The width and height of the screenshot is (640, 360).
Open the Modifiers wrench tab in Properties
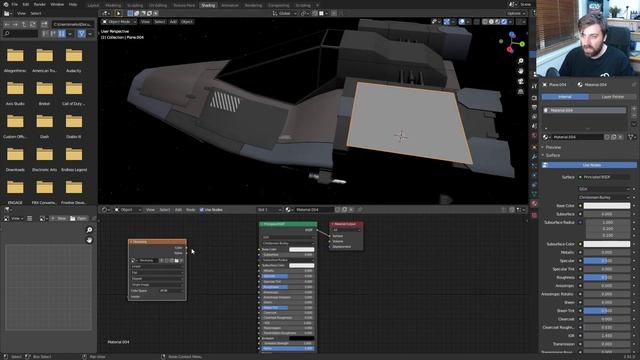click(x=534, y=156)
